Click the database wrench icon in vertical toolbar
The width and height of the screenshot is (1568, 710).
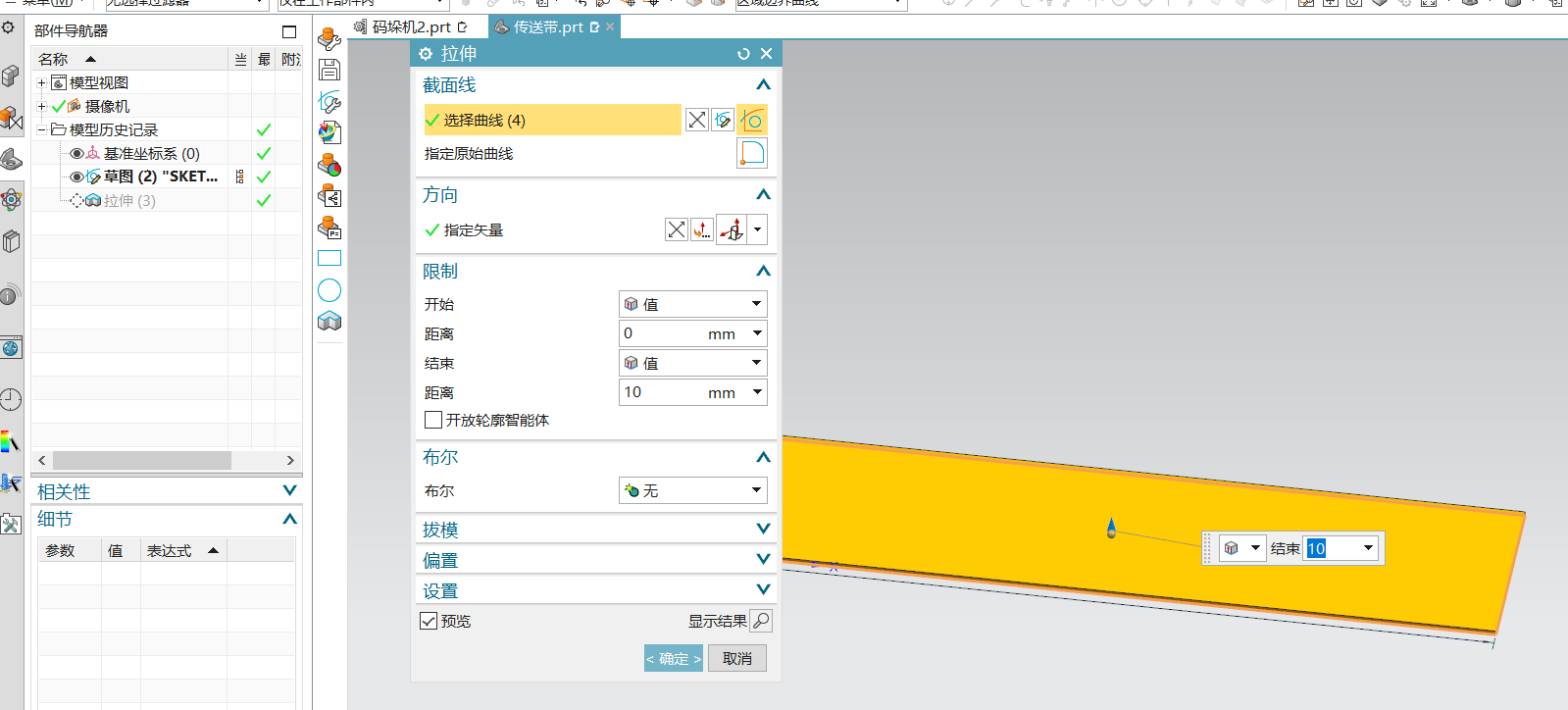coord(329,38)
